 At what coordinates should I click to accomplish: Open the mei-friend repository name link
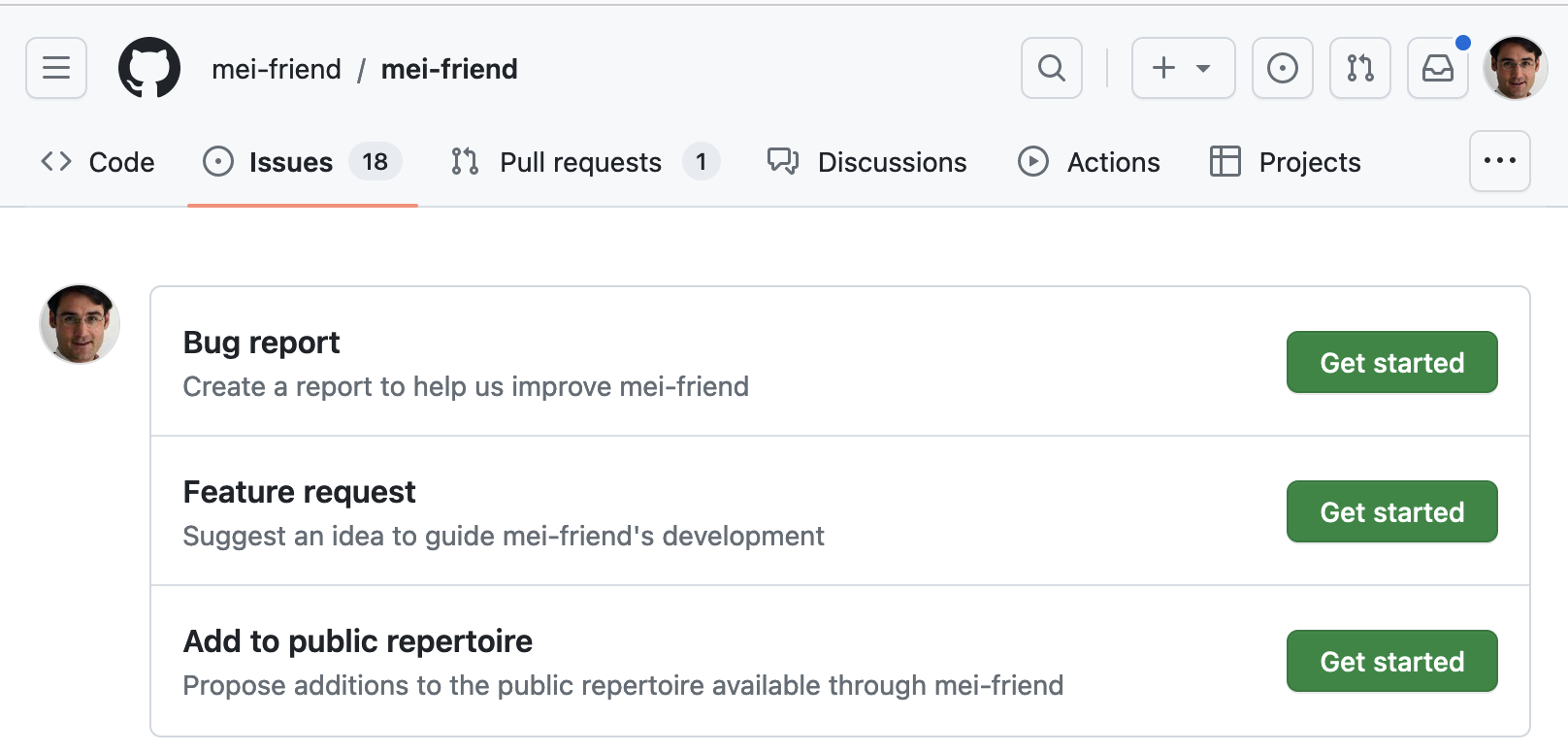click(449, 69)
